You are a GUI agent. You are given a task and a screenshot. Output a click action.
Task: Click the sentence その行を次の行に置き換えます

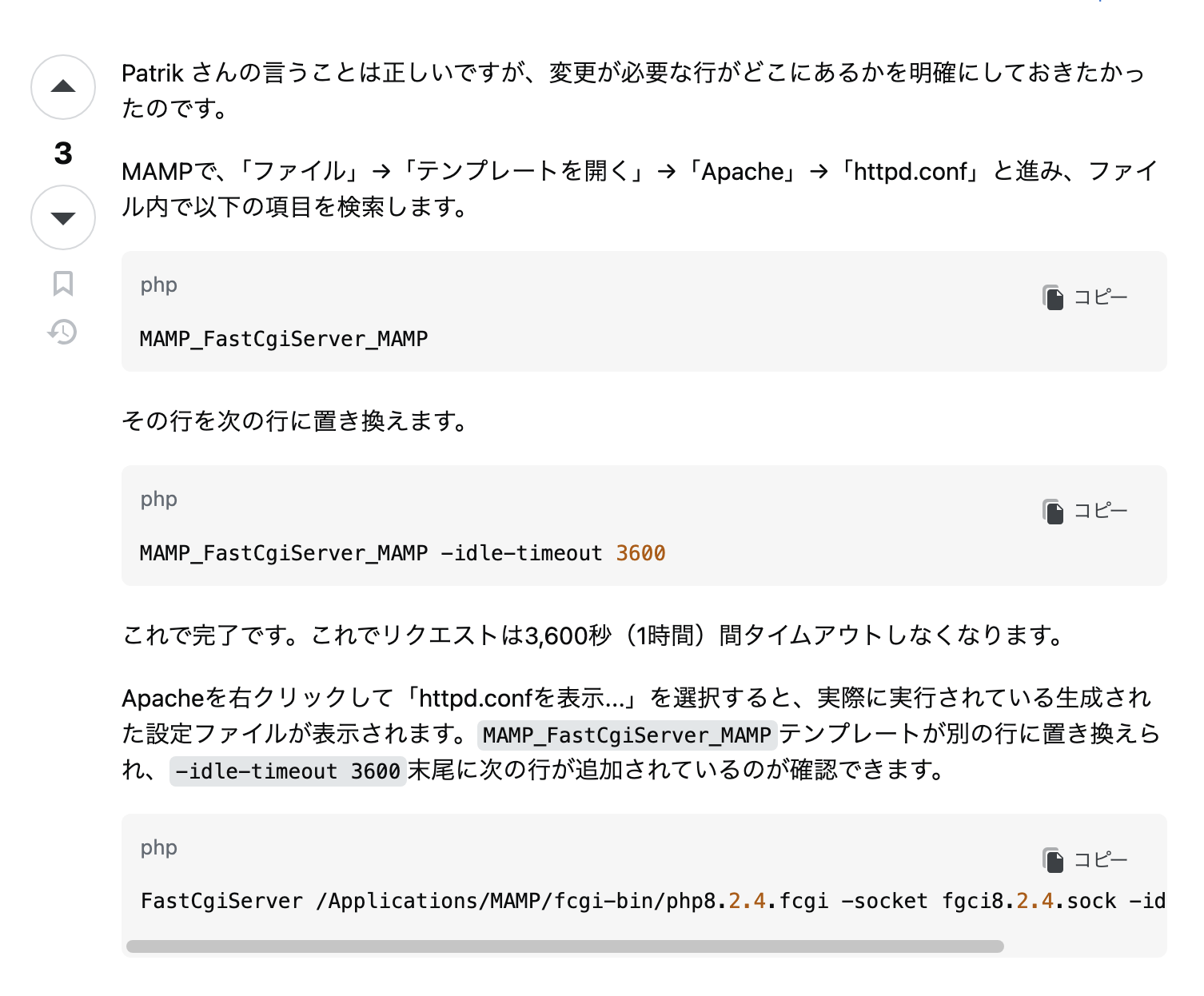(294, 420)
